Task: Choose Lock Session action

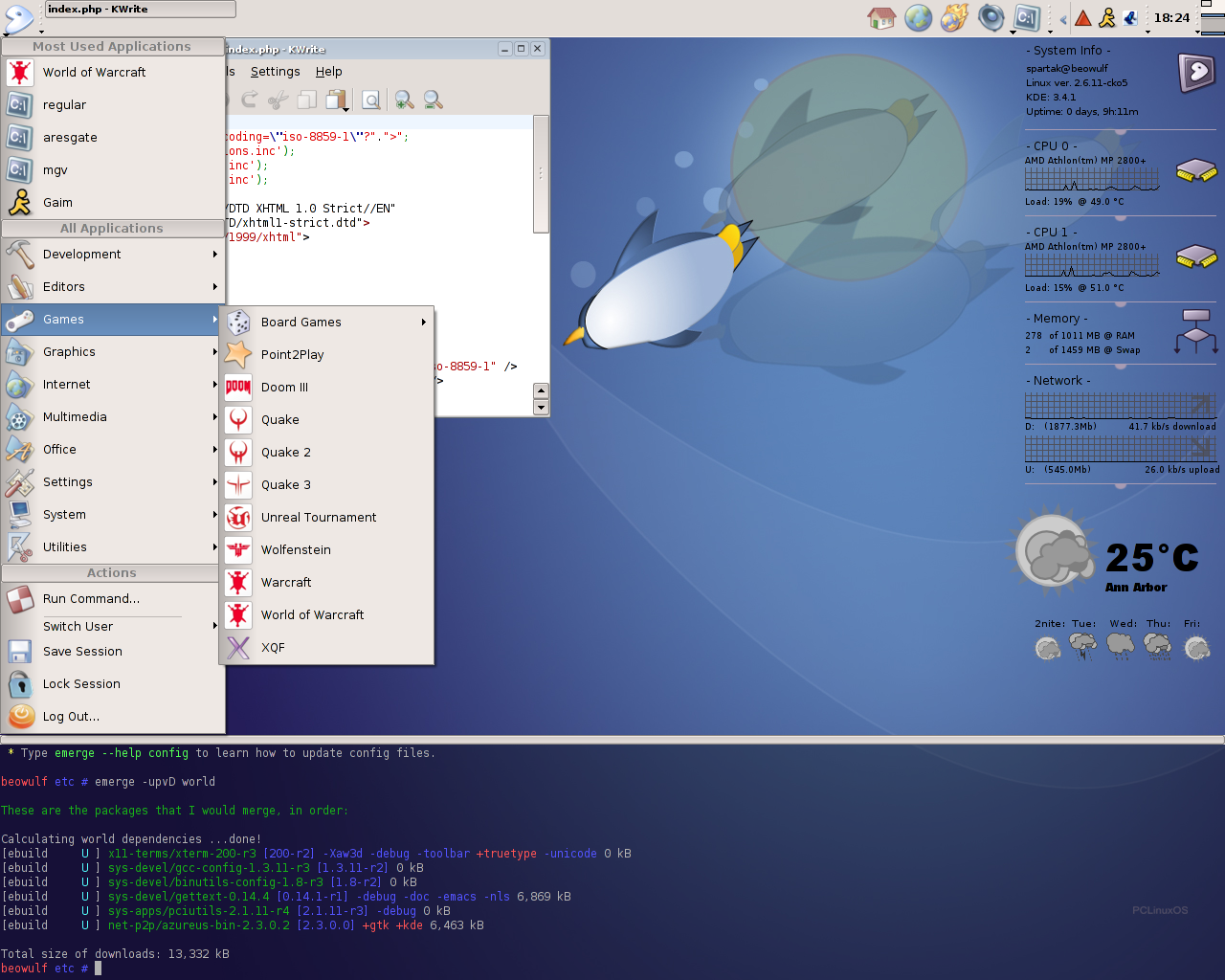Action: pyautogui.click(x=113, y=683)
